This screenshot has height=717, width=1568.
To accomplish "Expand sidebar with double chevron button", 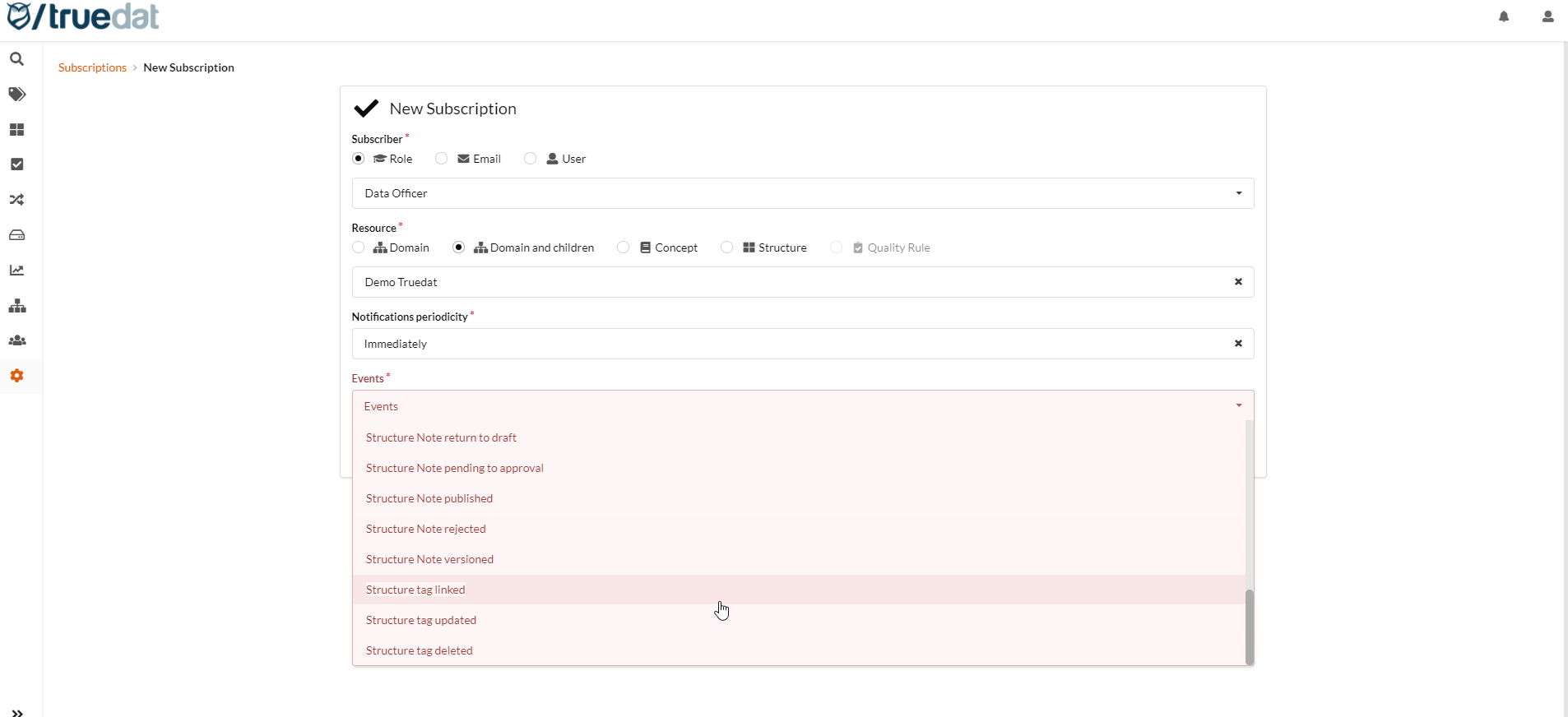I will pyautogui.click(x=17, y=712).
